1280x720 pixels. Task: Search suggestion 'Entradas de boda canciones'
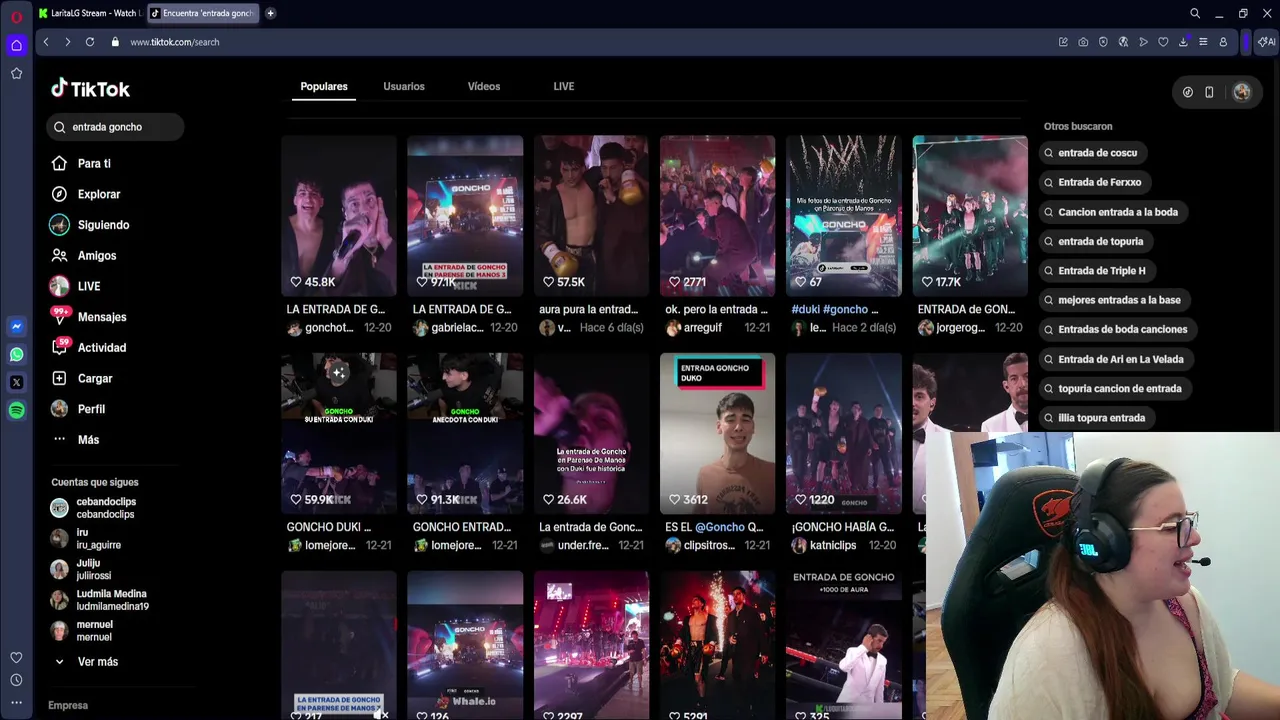1116,329
